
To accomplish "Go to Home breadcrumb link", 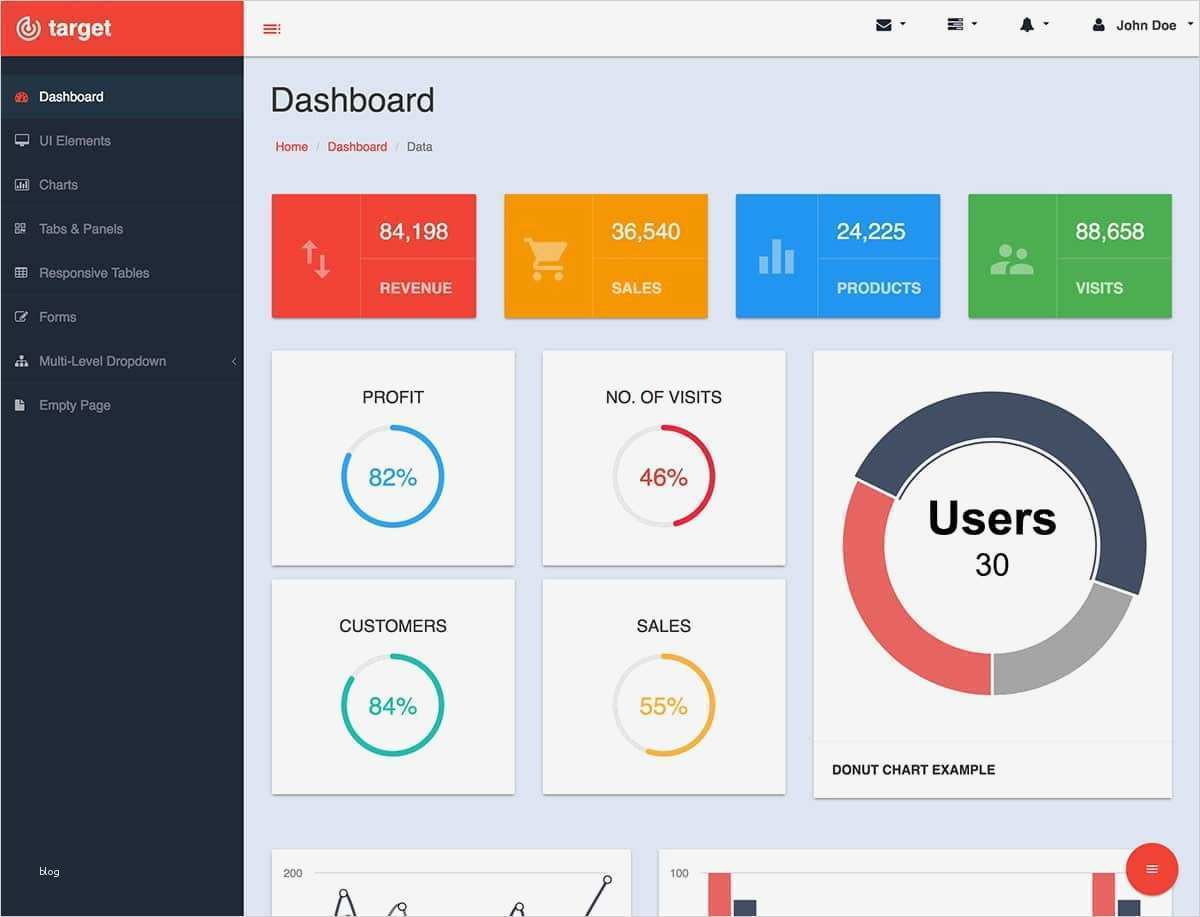I will pos(292,146).
